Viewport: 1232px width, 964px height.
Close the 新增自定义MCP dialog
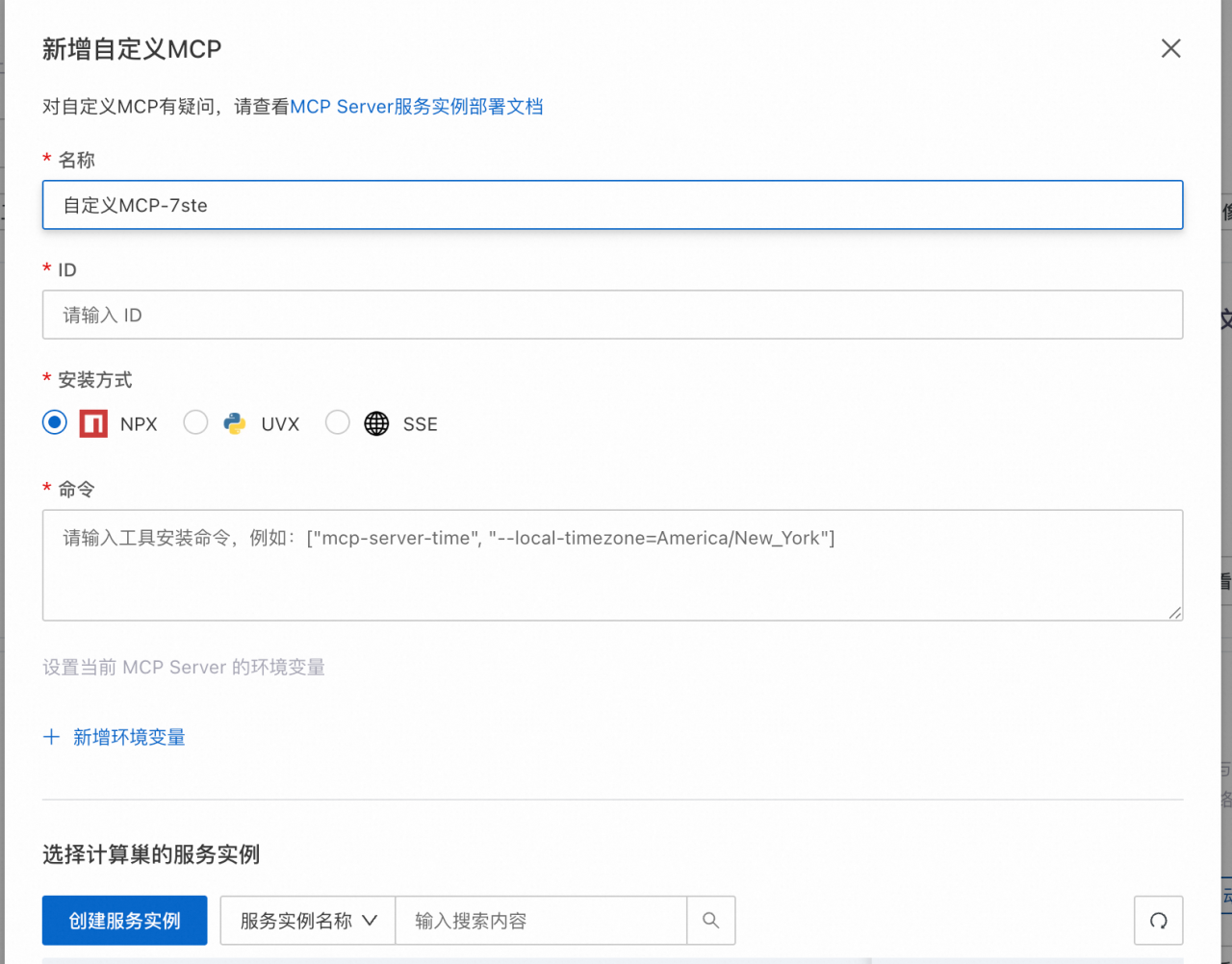point(1170,49)
